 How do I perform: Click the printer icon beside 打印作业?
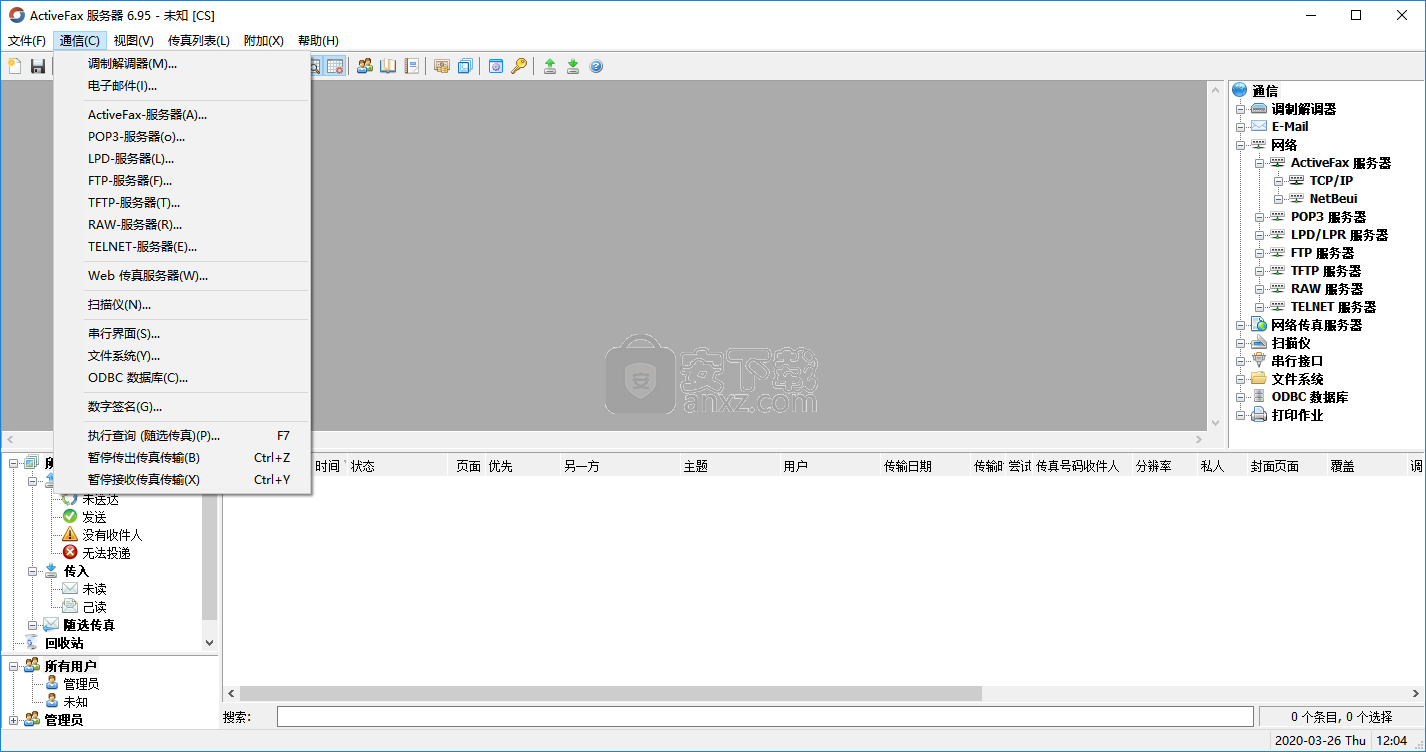(1259, 415)
